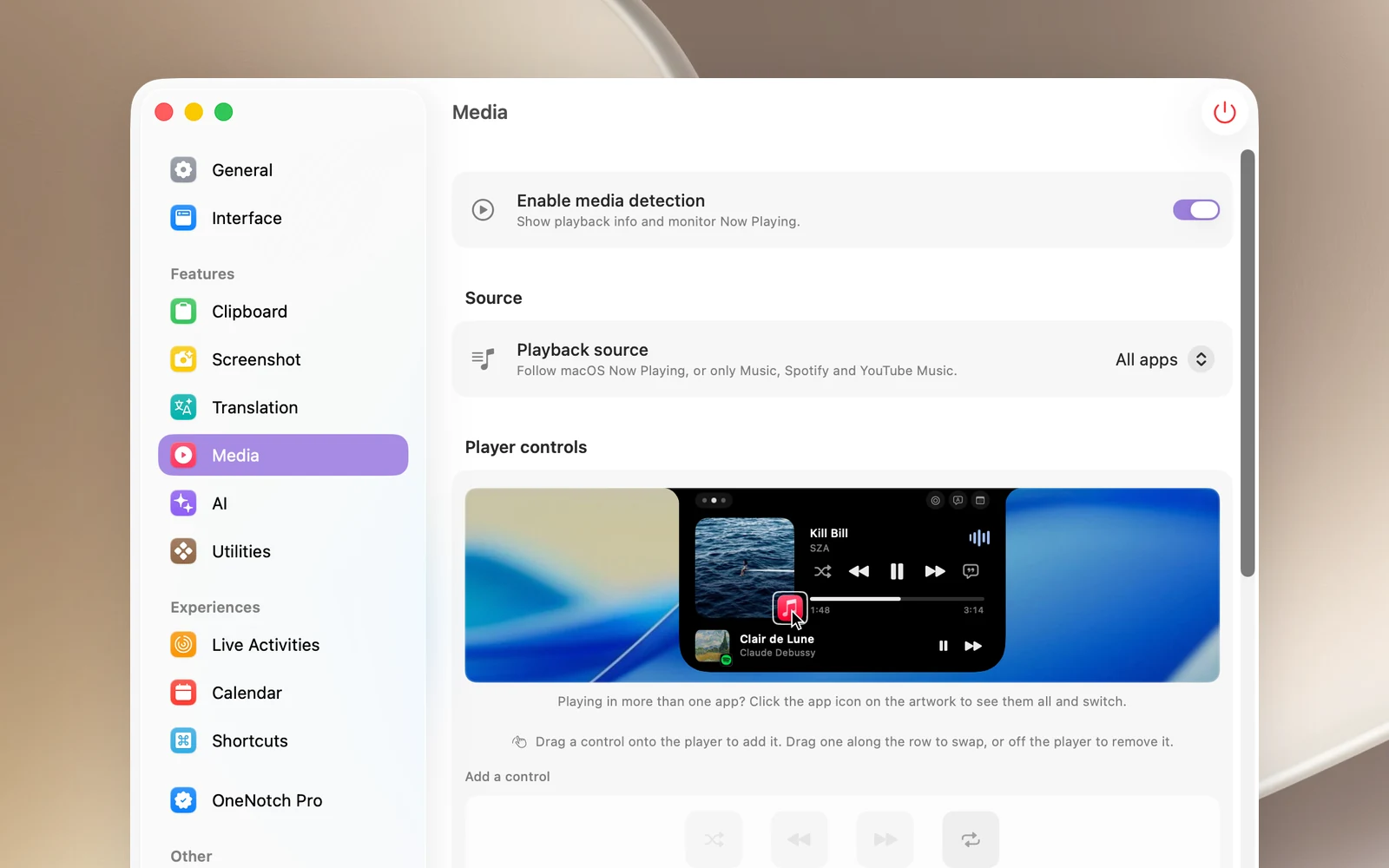
Task: Open the Playback source All apps dropdown
Action: coord(1163,359)
